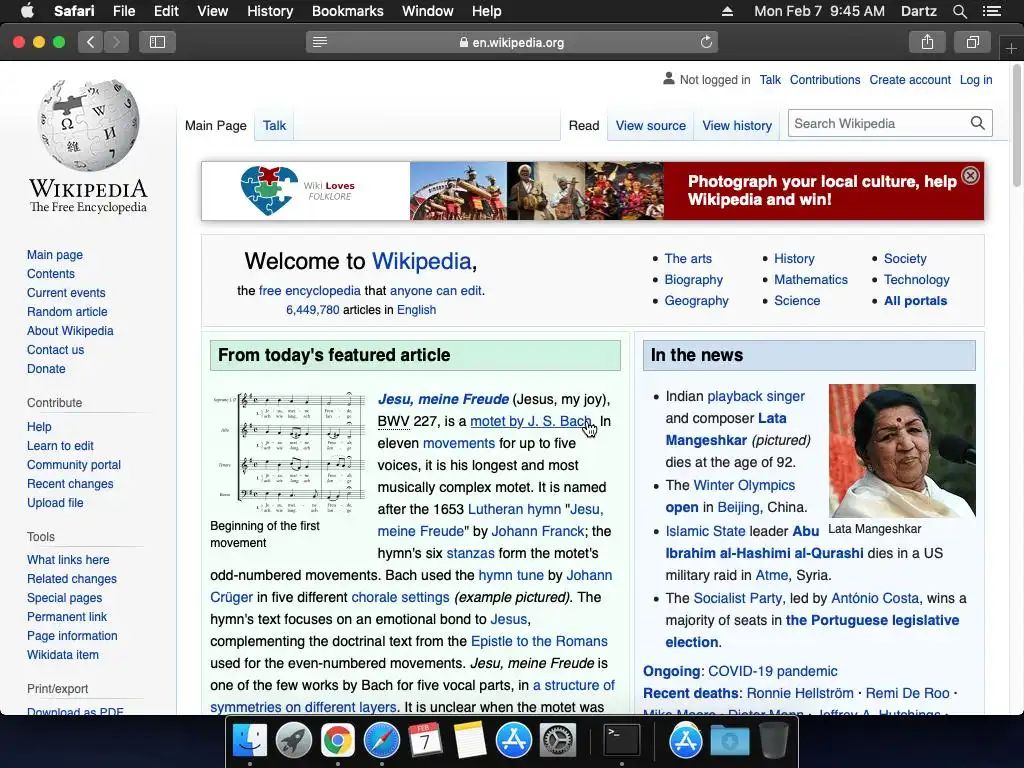Open System Preferences gear in Dock
This screenshot has width=1024, height=768.
[x=558, y=741]
